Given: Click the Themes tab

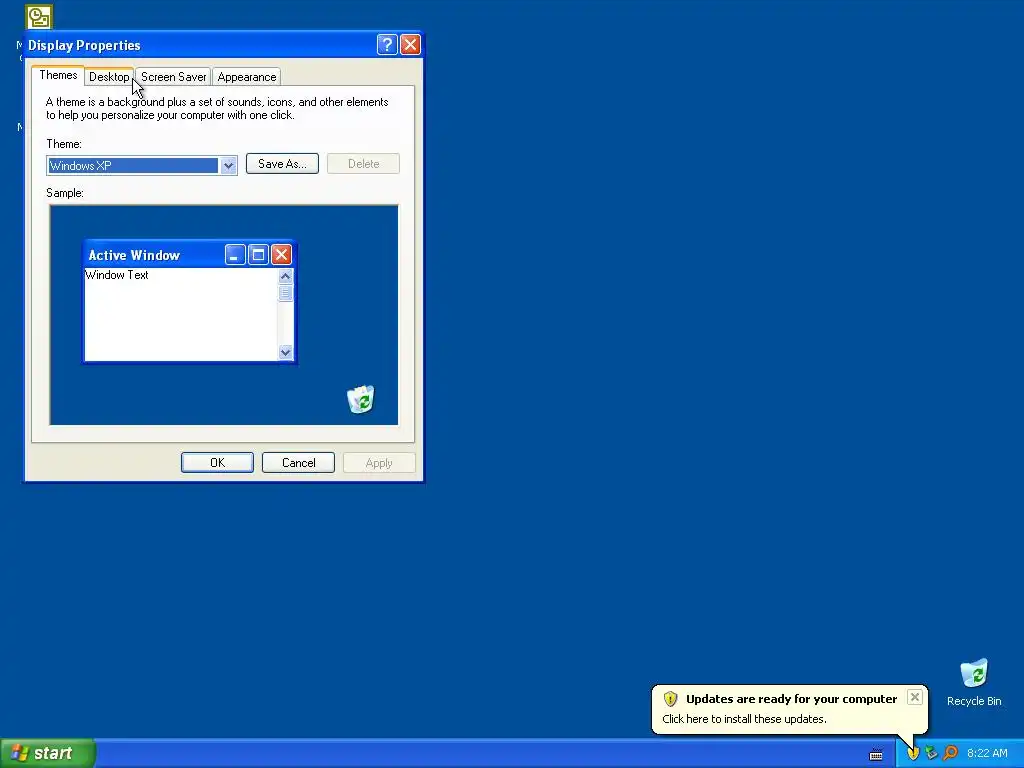Looking at the screenshot, I should pyautogui.click(x=58, y=75).
